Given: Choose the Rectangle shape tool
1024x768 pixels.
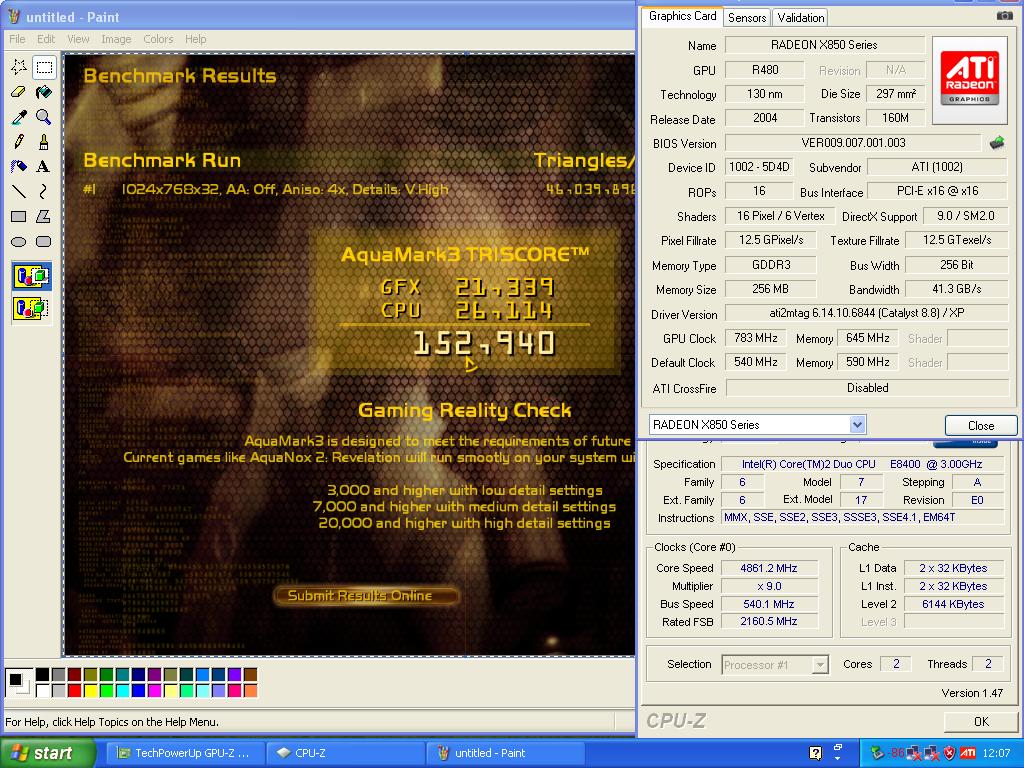Looking at the screenshot, I should click(19, 216).
